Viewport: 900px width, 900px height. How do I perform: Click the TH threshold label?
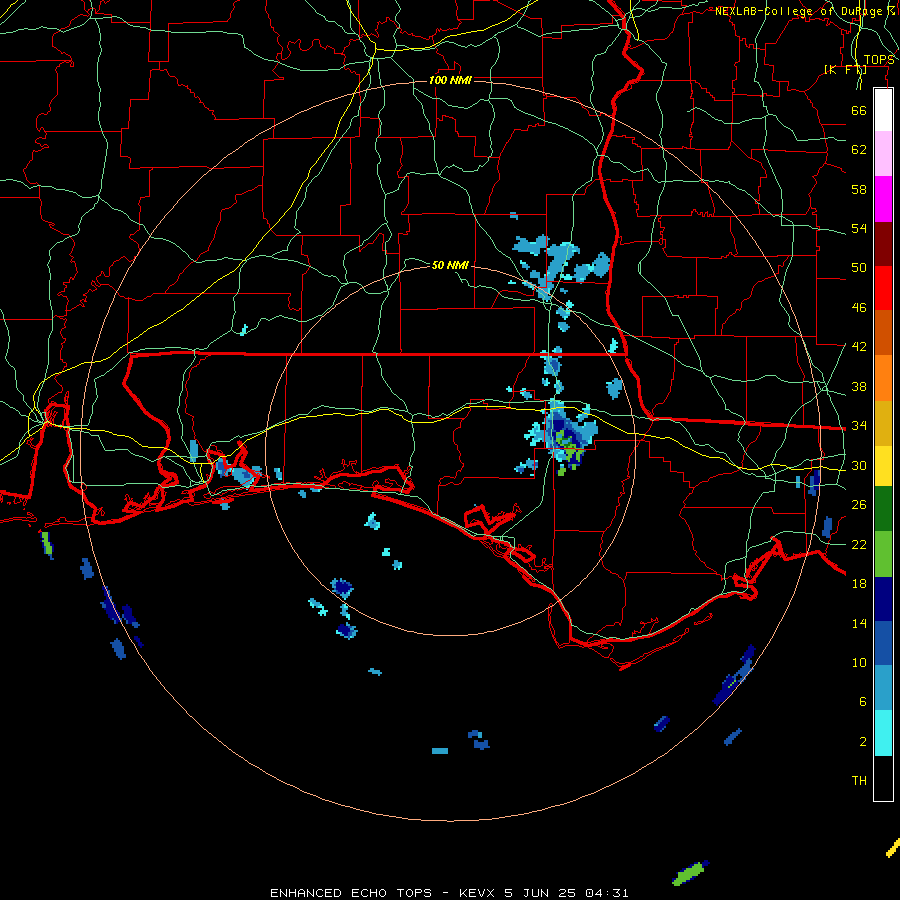(x=859, y=781)
